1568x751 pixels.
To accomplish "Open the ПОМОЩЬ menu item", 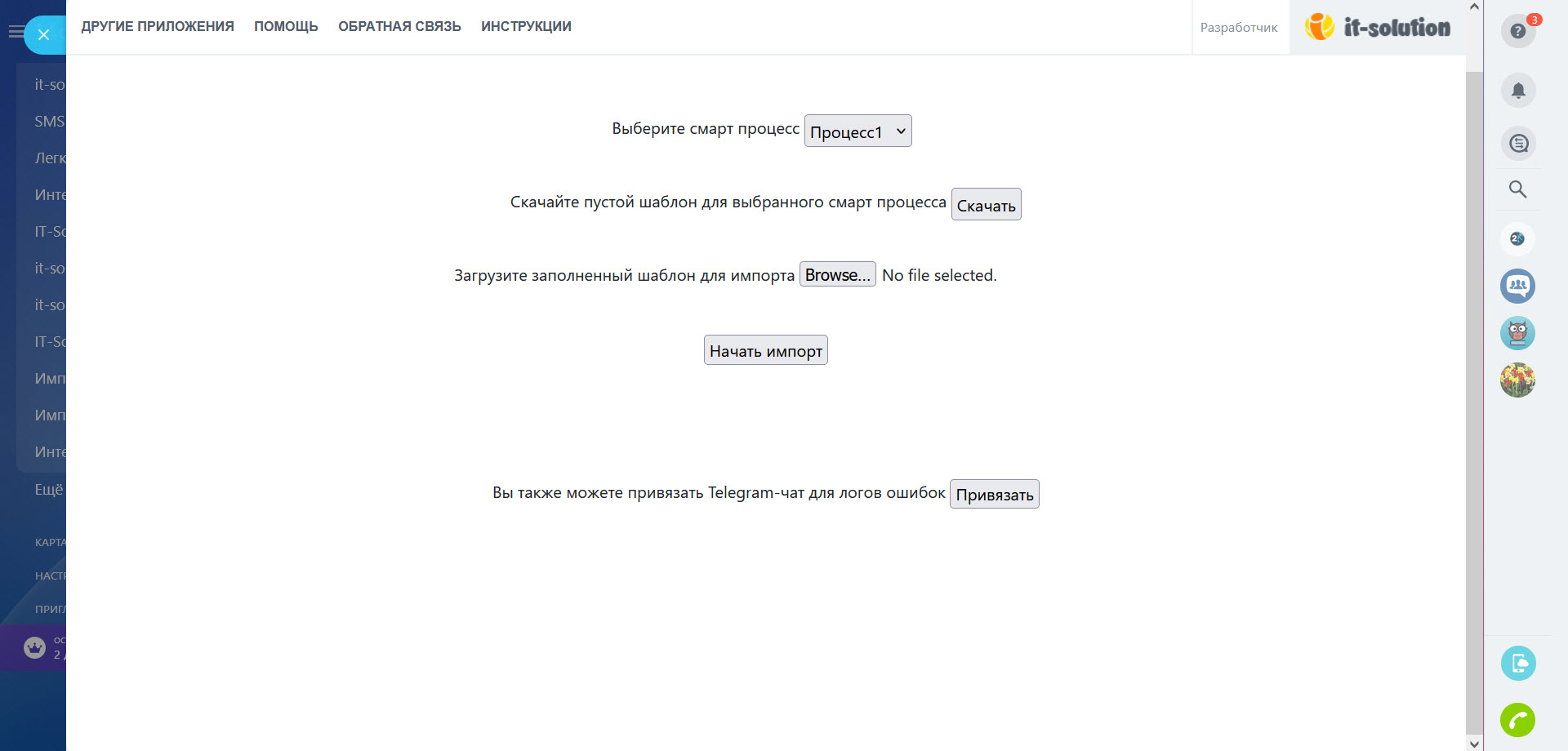I will pos(286,27).
